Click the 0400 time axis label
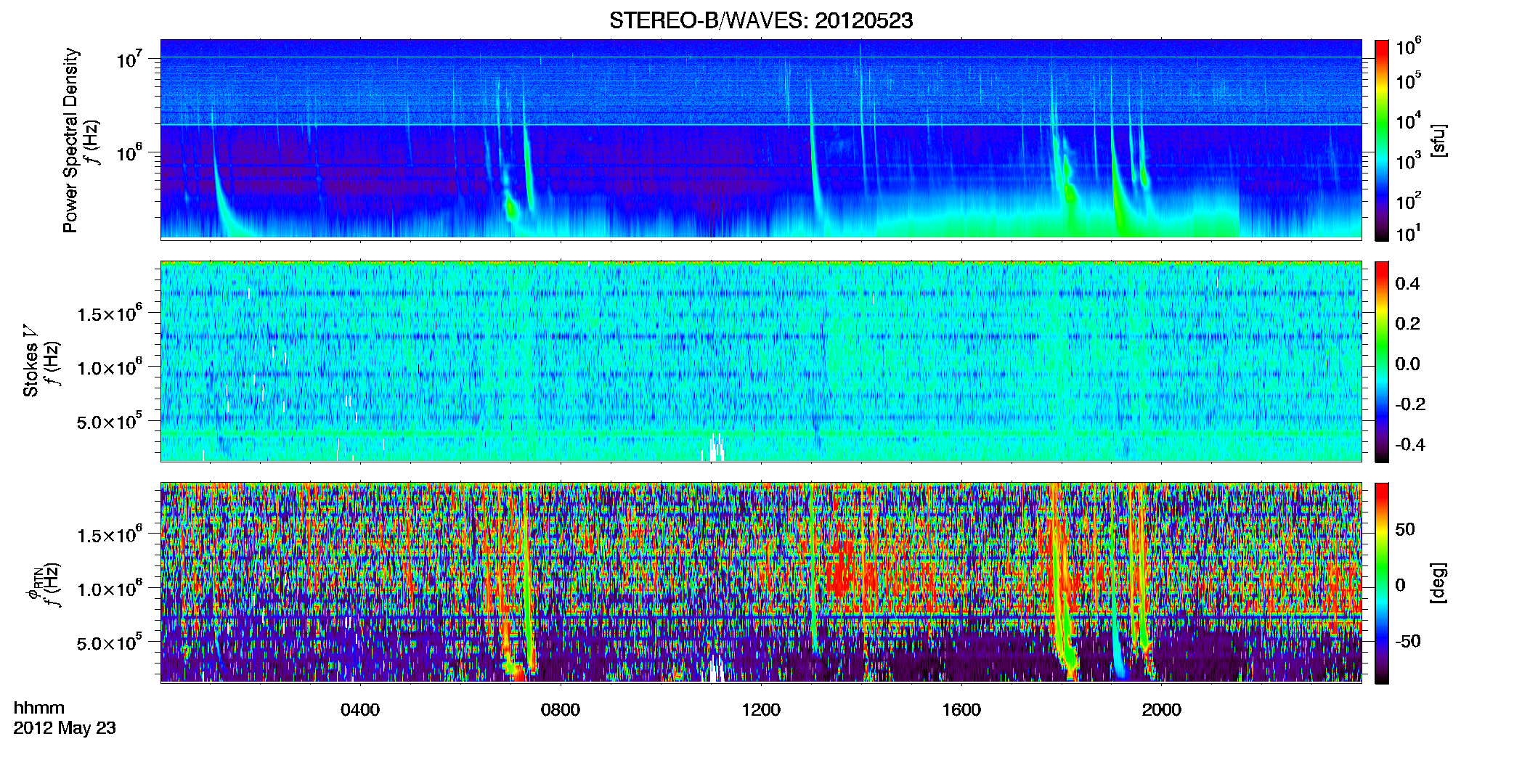This screenshot has height=784, width=1522. pyautogui.click(x=360, y=709)
